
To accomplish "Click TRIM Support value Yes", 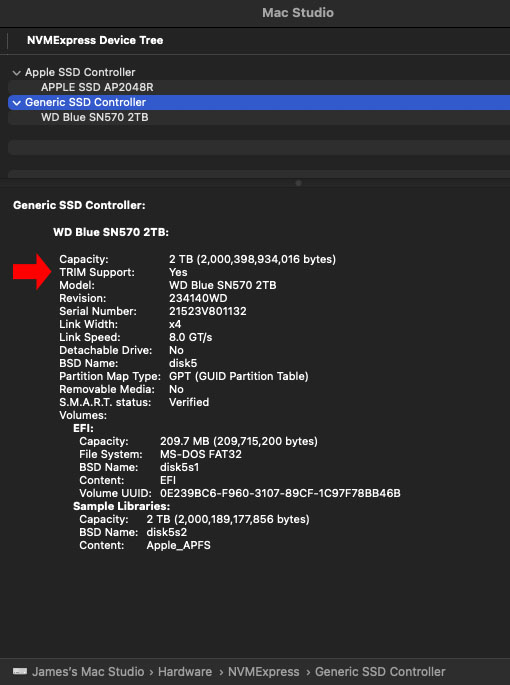I will point(178,272).
